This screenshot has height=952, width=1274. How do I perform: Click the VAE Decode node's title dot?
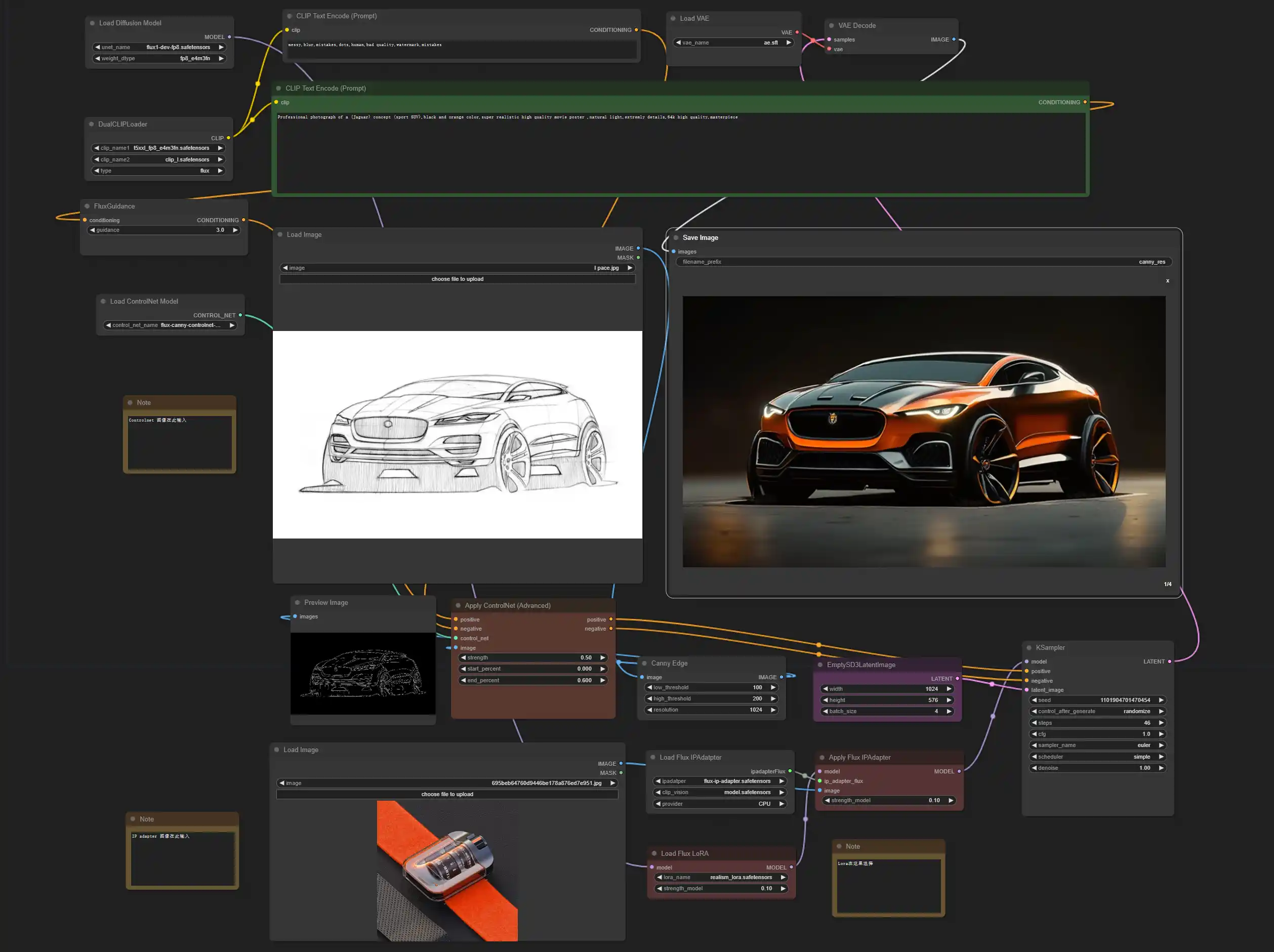pos(832,25)
